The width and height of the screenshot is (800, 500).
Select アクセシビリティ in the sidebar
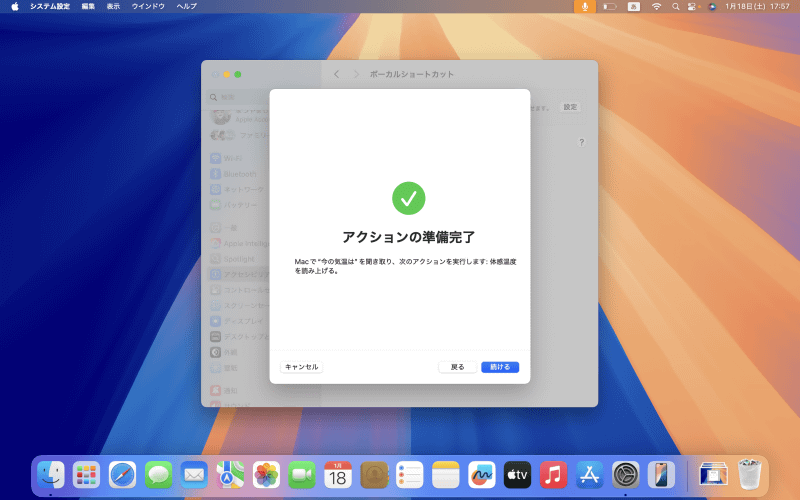(x=239, y=274)
